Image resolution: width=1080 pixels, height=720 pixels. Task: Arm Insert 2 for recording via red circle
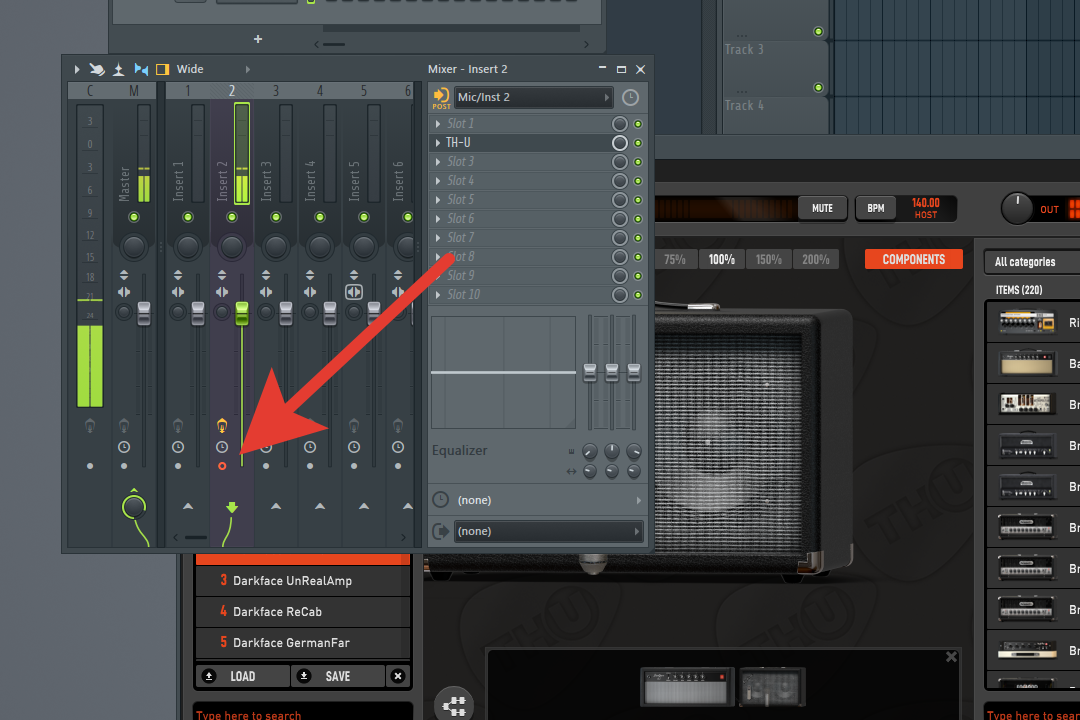pyautogui.click(x=221, y=465)
